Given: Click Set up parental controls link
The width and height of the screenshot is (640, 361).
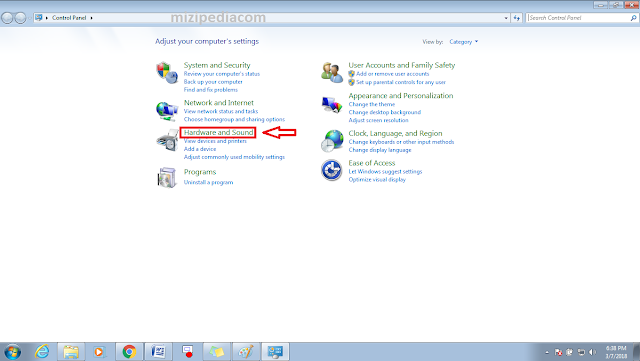Looking at the screenshot, I should tap(401, 82).
